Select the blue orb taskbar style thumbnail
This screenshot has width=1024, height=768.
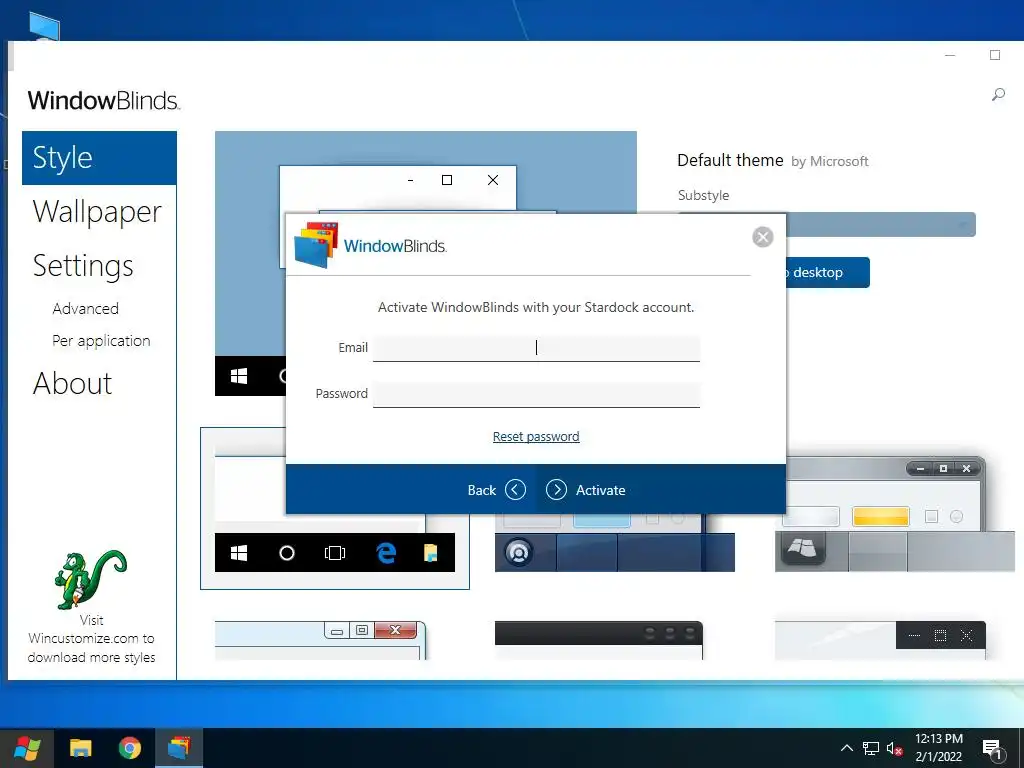point(615,543)
